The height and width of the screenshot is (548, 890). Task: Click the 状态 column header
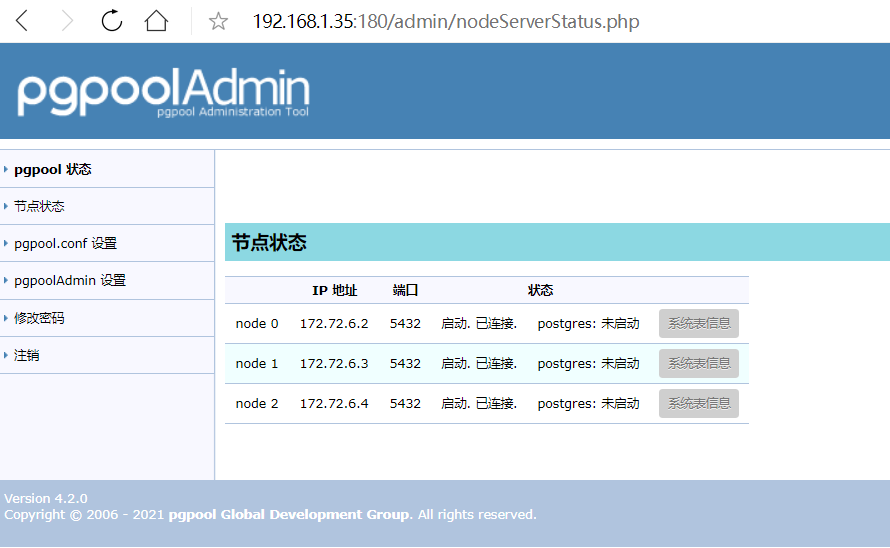point(540,290)
